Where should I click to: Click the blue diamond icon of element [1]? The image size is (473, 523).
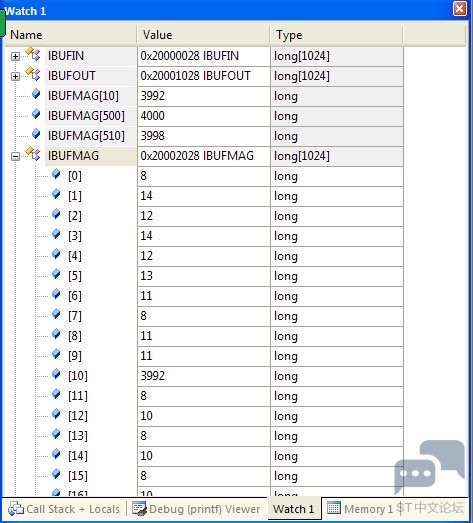56,194
